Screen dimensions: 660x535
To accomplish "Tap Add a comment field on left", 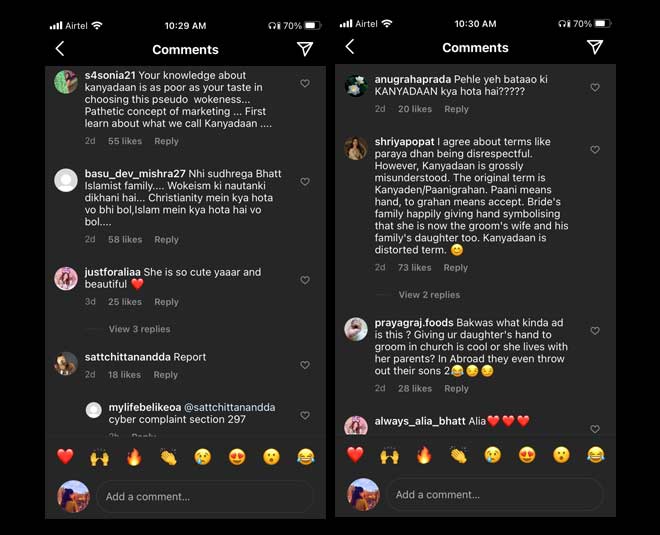I will (x=205, y=497).
